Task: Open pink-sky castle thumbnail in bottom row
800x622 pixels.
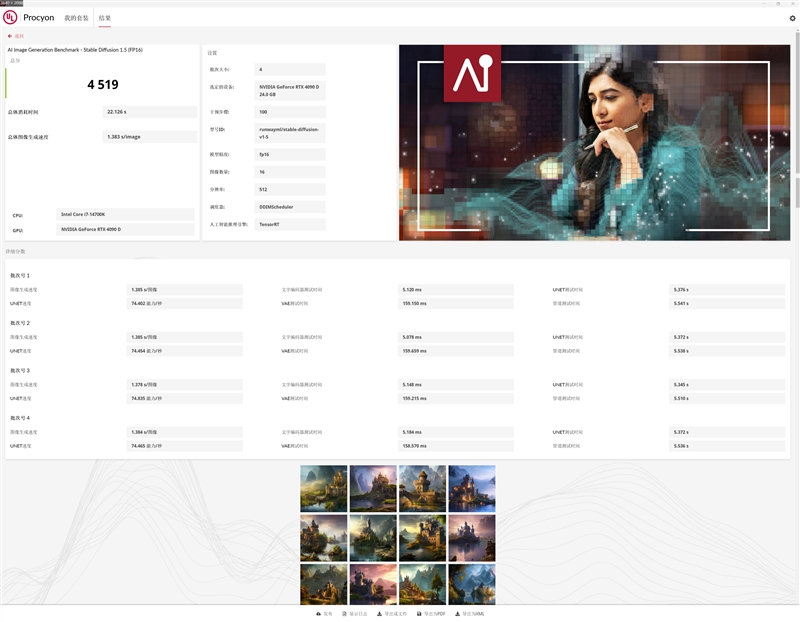Action: pos(373,584)
